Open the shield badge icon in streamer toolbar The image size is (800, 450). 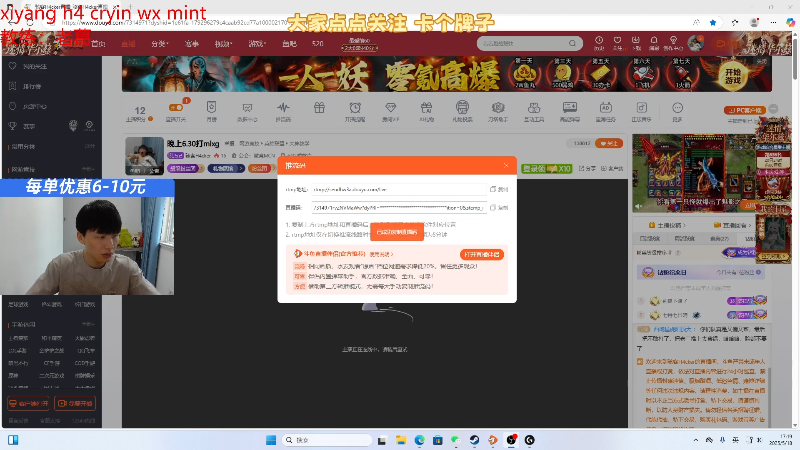coord(211,108)
